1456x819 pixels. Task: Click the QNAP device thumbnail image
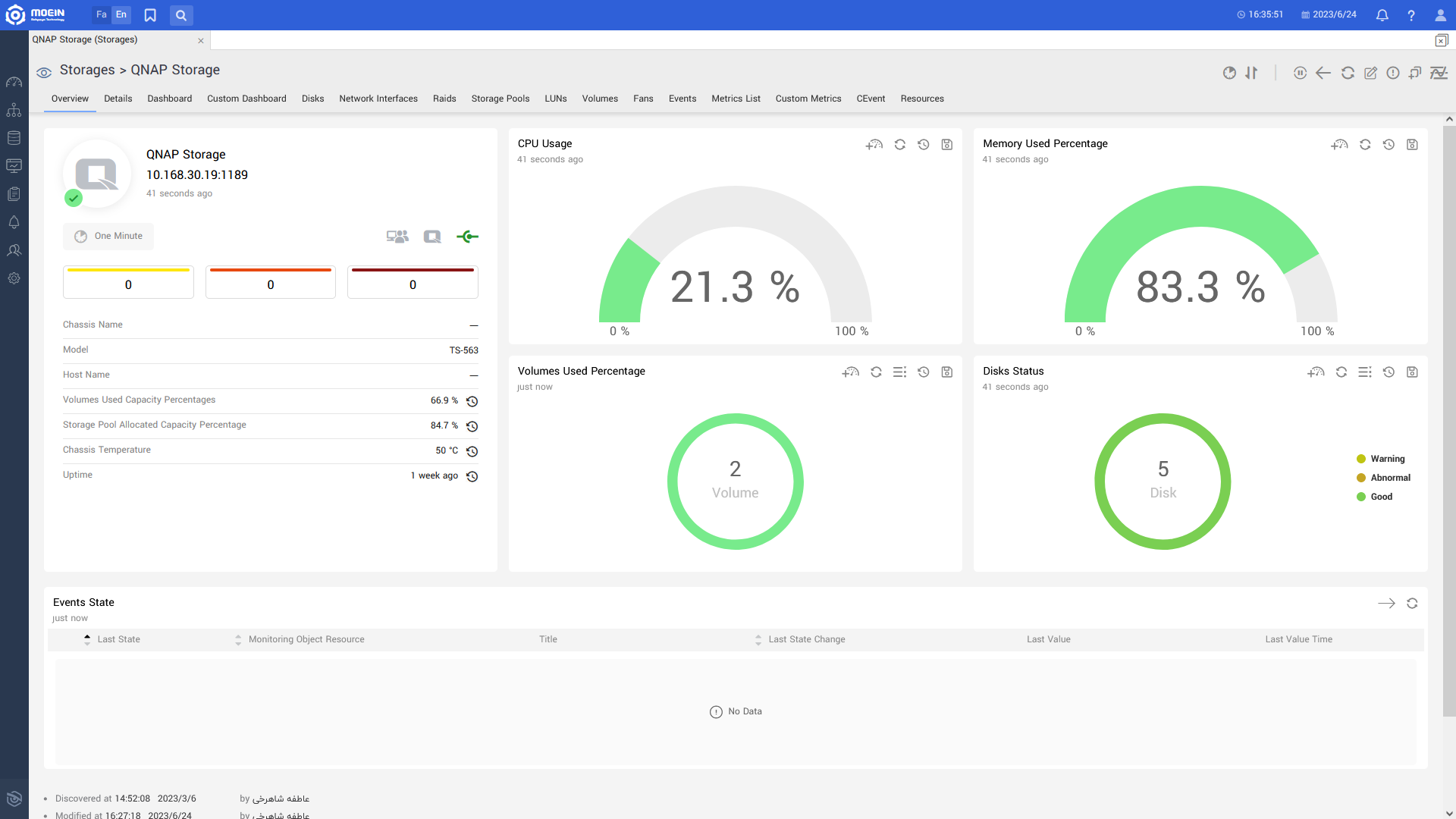point(97,174)
